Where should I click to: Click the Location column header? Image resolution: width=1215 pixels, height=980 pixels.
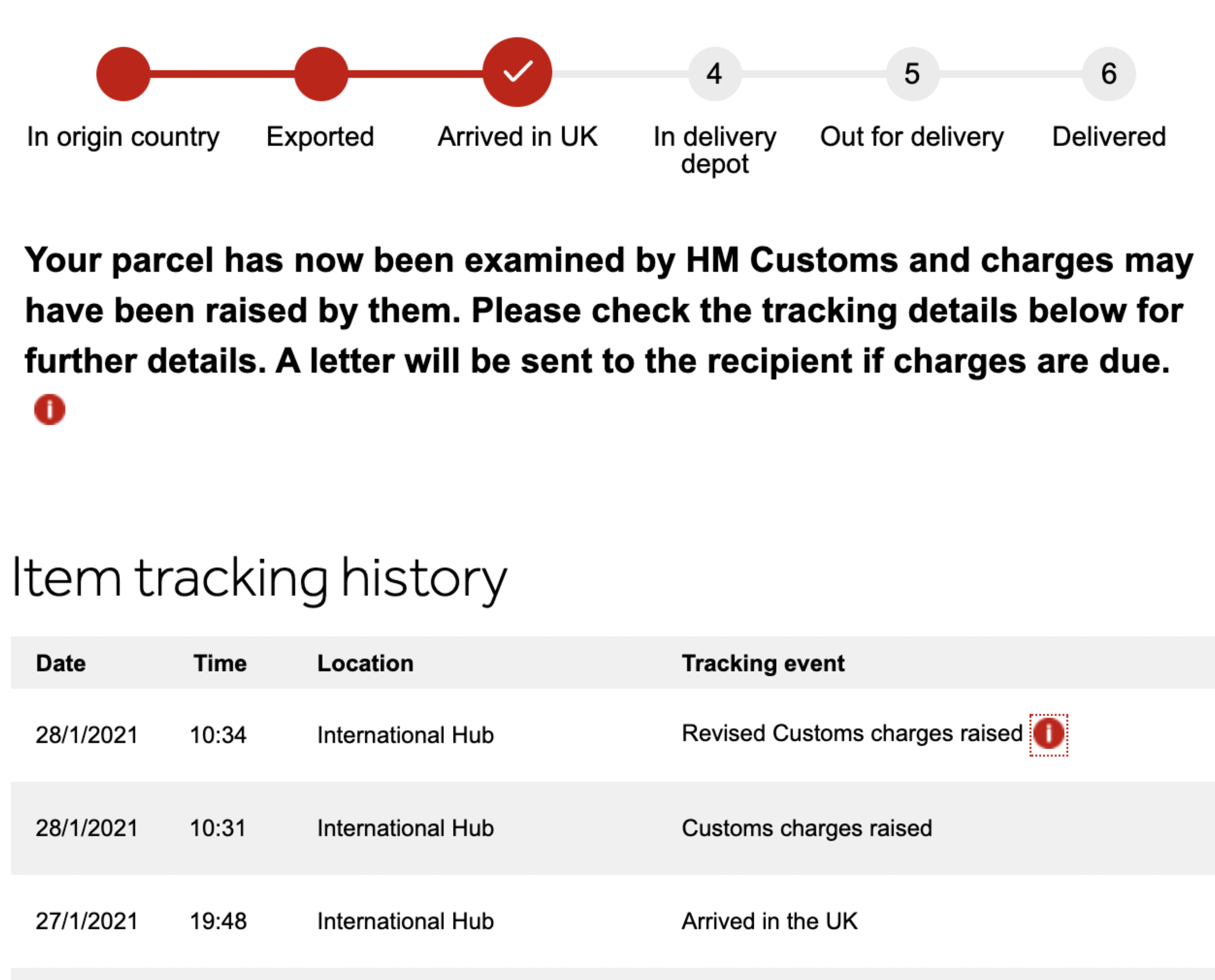pos(366,663)
